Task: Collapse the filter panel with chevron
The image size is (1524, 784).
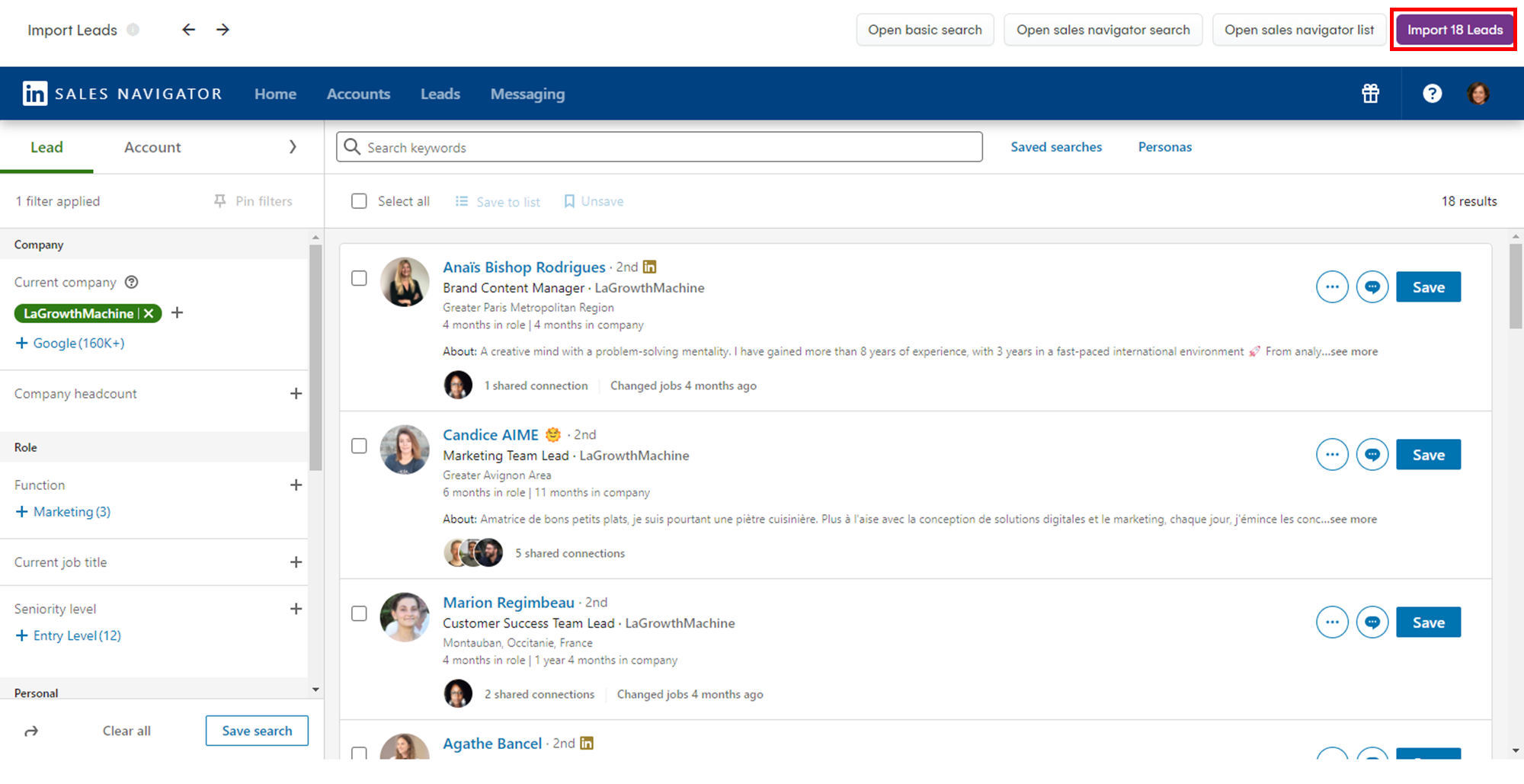Action: [x=293, y=147]
